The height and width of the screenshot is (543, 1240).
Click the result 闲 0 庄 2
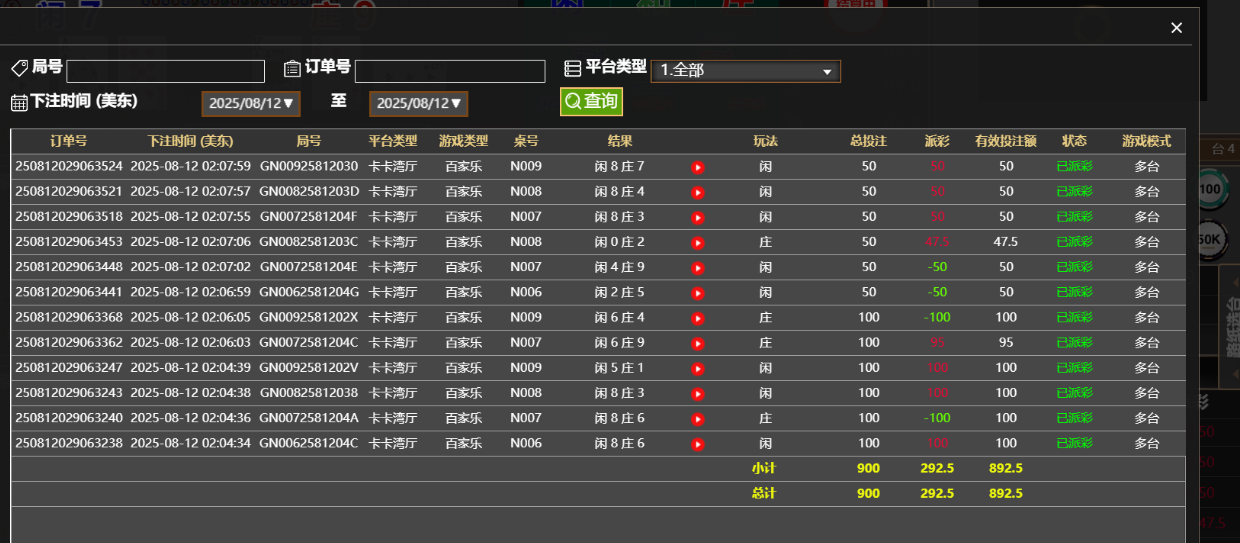620,241
